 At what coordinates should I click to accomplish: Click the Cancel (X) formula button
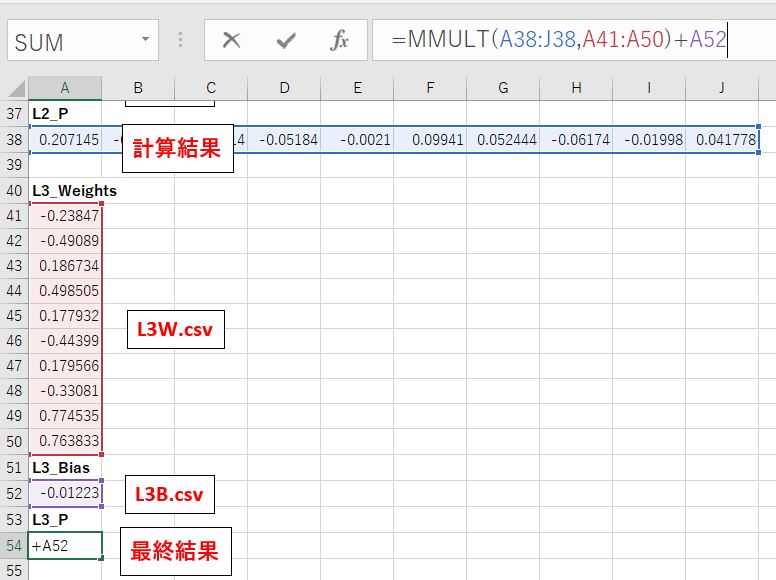click(x=231, y=41)
